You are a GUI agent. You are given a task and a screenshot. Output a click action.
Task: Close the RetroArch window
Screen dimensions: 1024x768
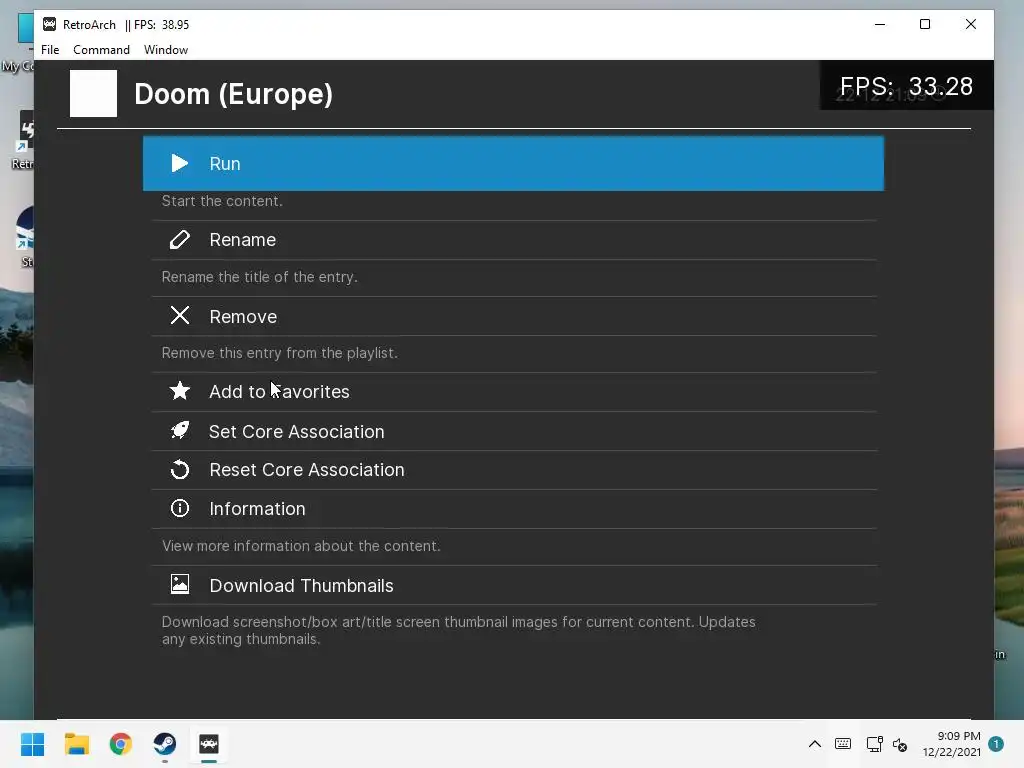971,24
